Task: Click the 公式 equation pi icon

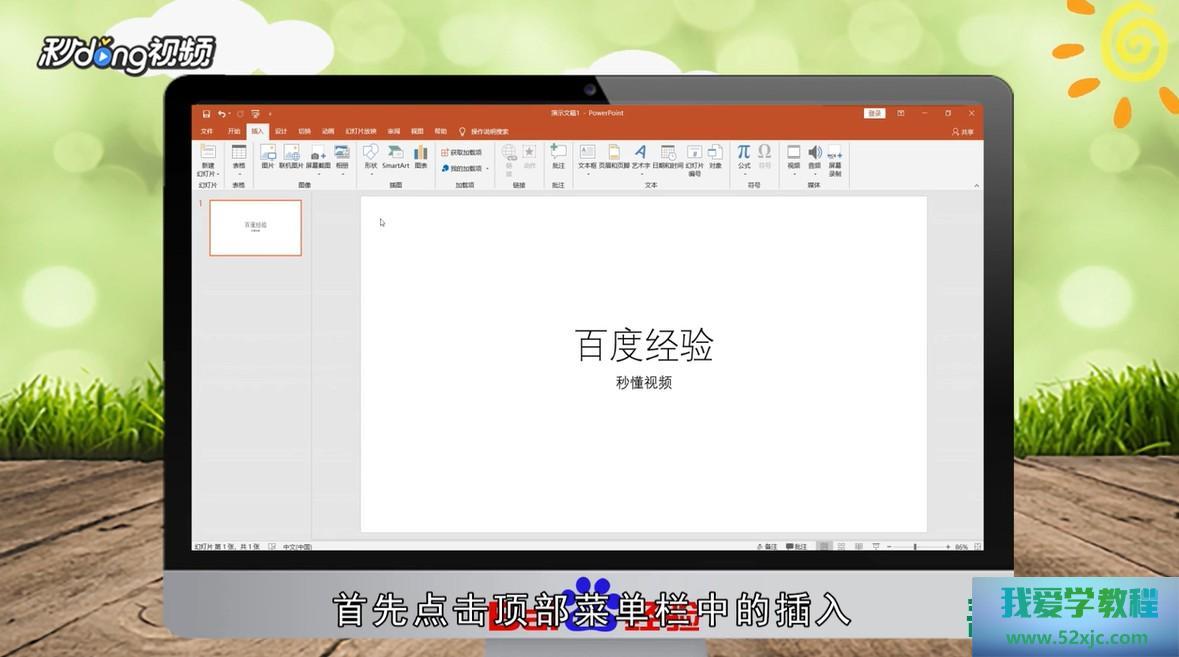Action: click(x=744, y=153)
